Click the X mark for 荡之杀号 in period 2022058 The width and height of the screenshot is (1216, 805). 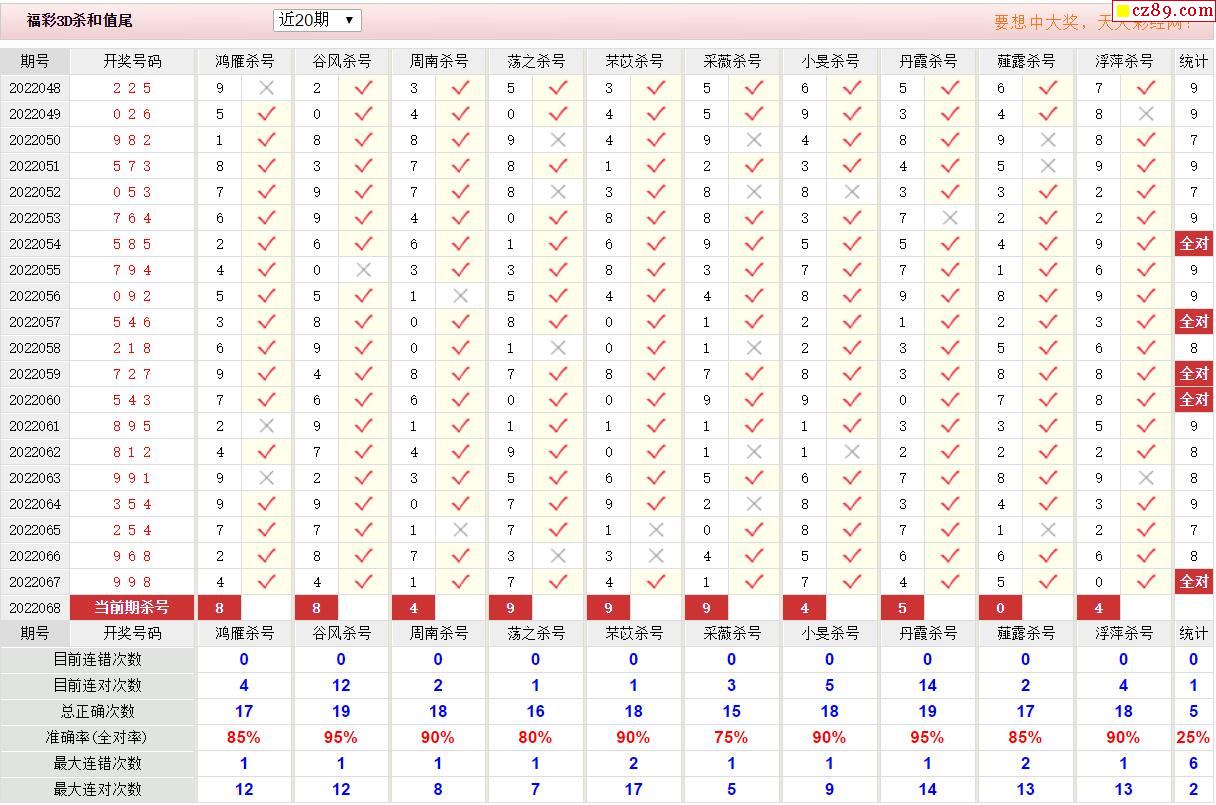558,348
